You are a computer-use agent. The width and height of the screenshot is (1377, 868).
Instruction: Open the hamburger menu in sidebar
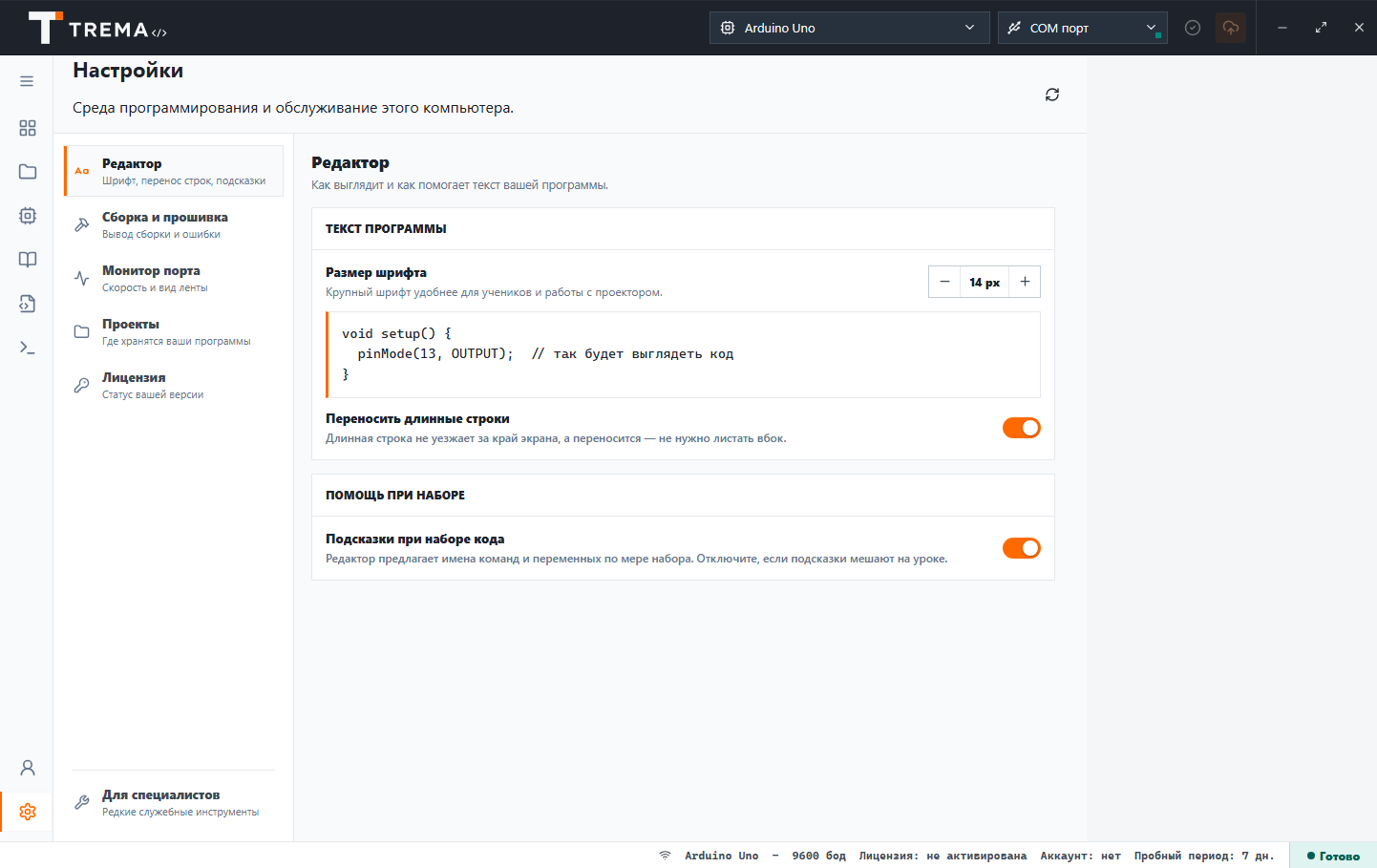27,81
